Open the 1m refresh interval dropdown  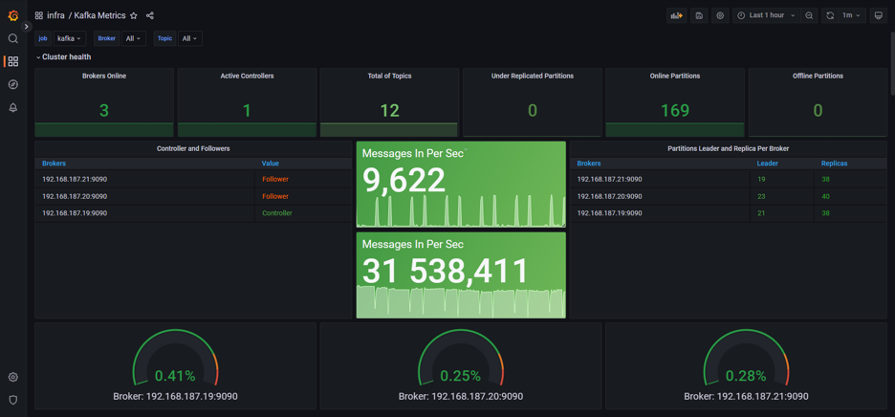(x=851, y=15)
